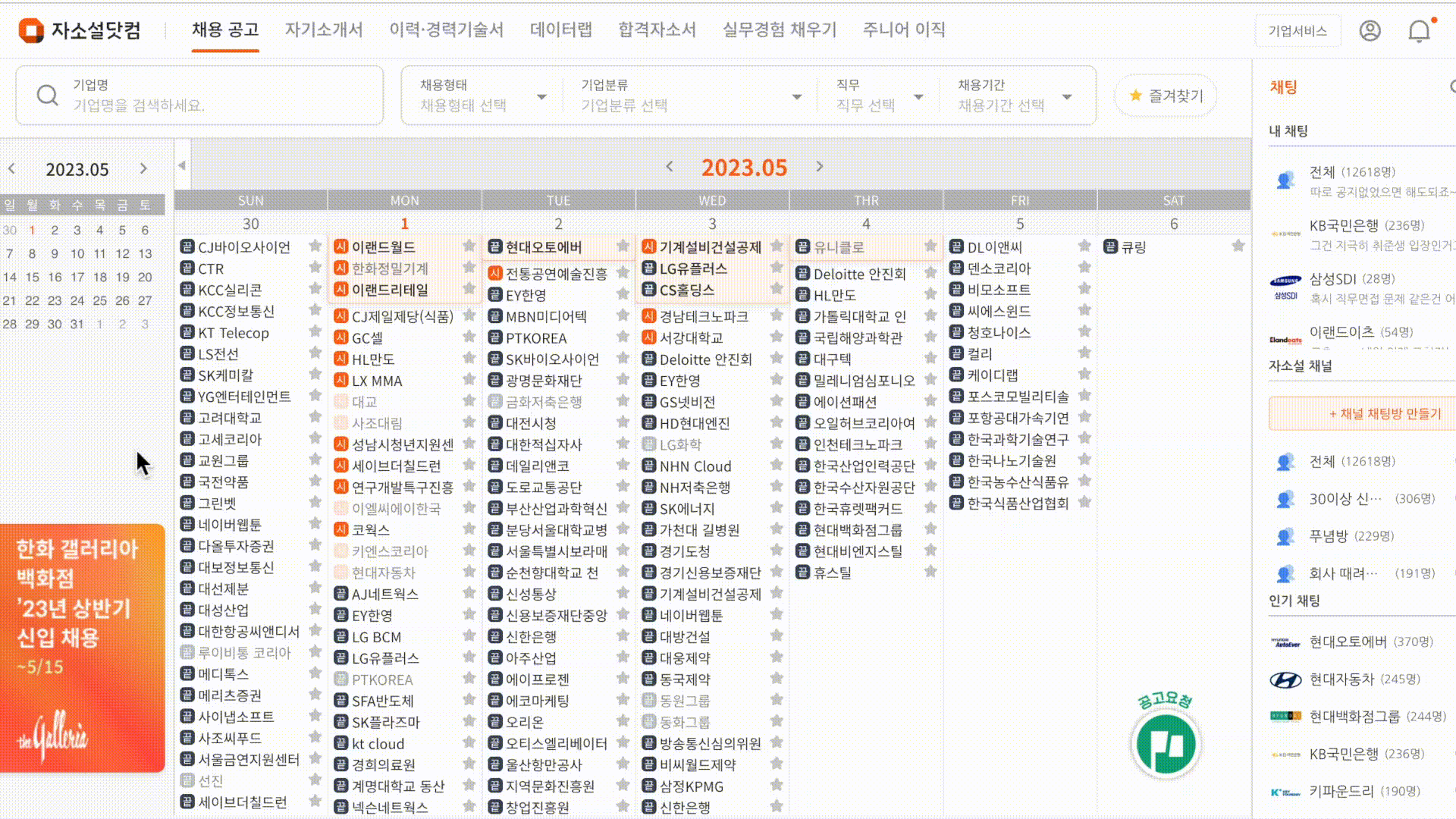The height and width of the screenshot is (819, 1456).
Task: Open the 주니어 이직 tab
Action: pyautogui.click(x=904, y=30)
